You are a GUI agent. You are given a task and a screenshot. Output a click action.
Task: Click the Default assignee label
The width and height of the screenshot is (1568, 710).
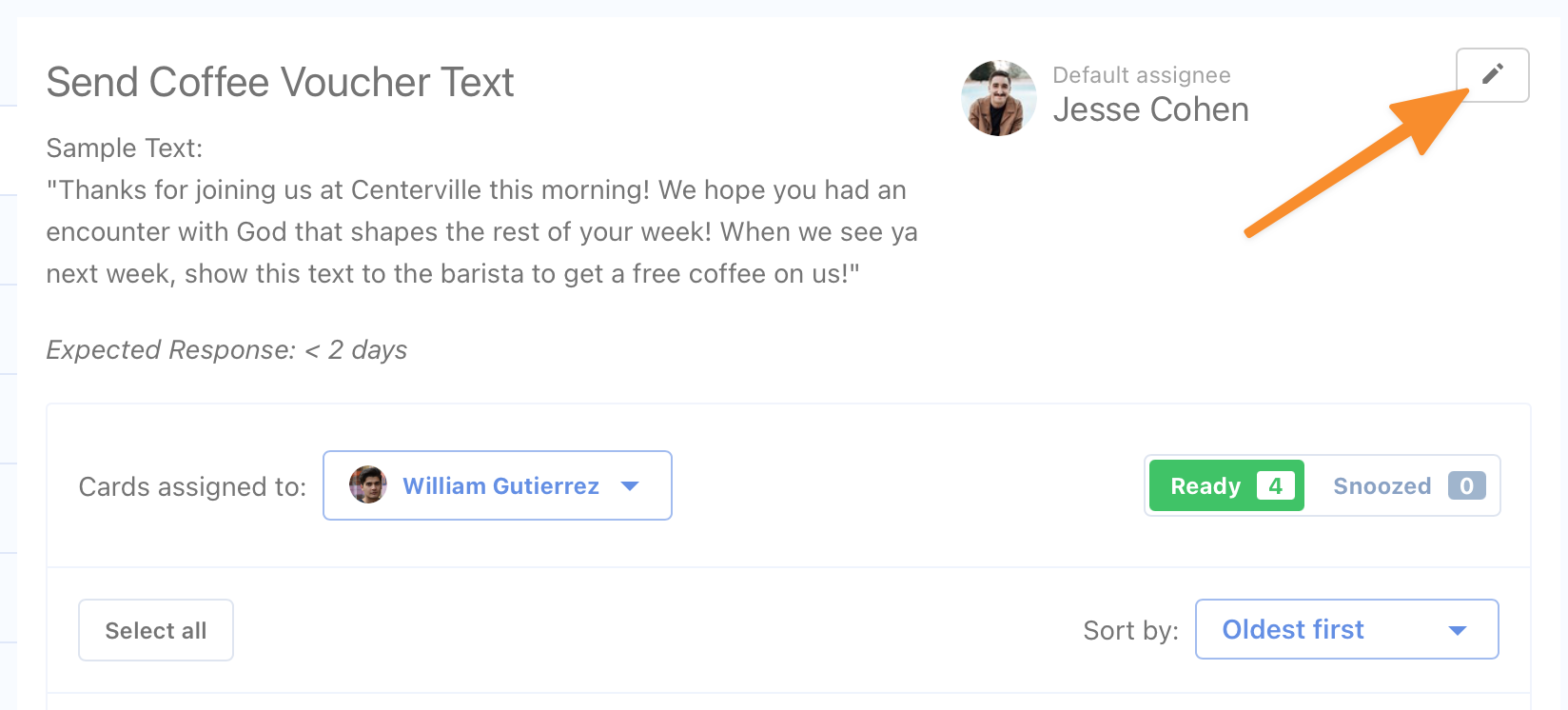[1142, 75]
